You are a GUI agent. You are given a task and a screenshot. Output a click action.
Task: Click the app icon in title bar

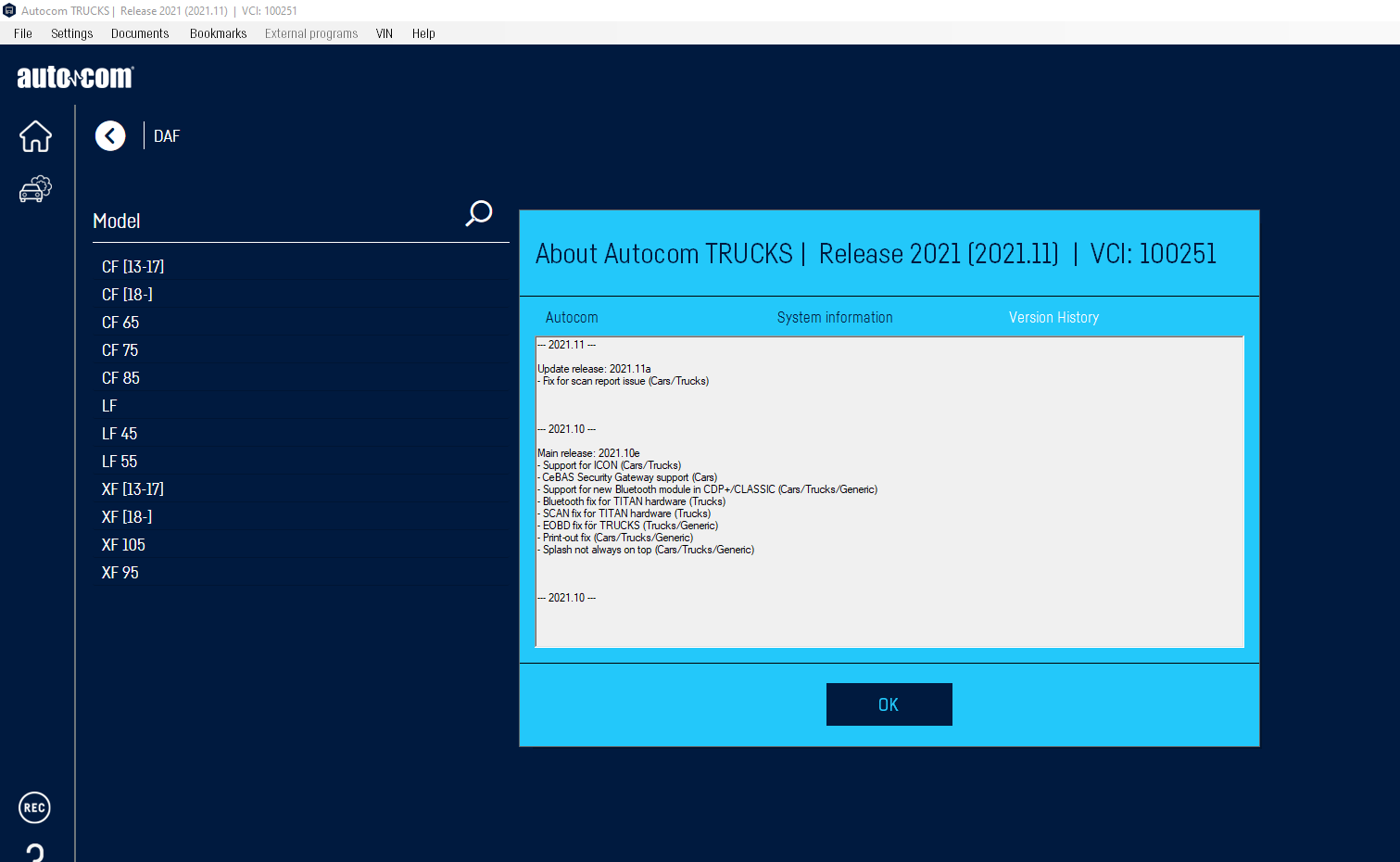point(9,10)
